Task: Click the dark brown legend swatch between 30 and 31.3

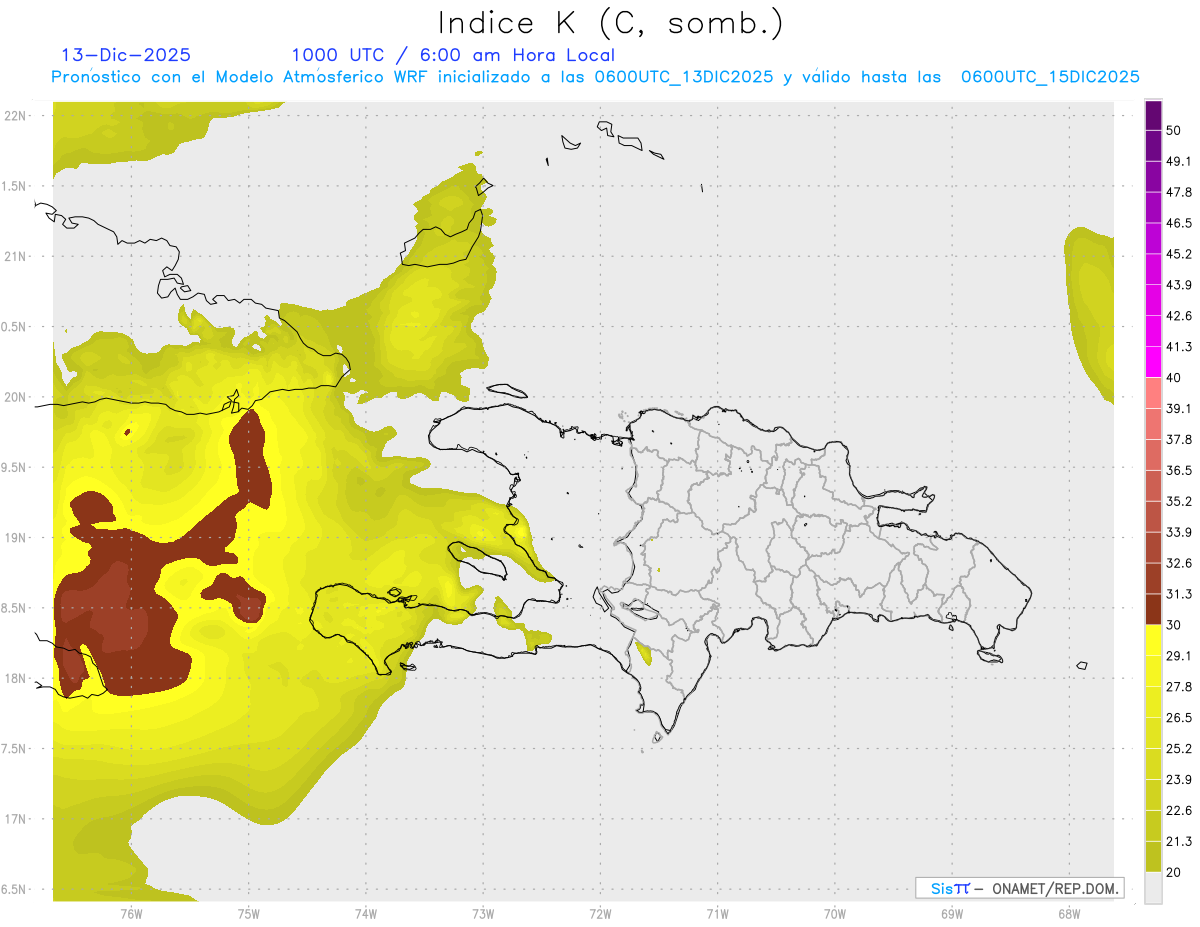Action: pos(1154,609)
